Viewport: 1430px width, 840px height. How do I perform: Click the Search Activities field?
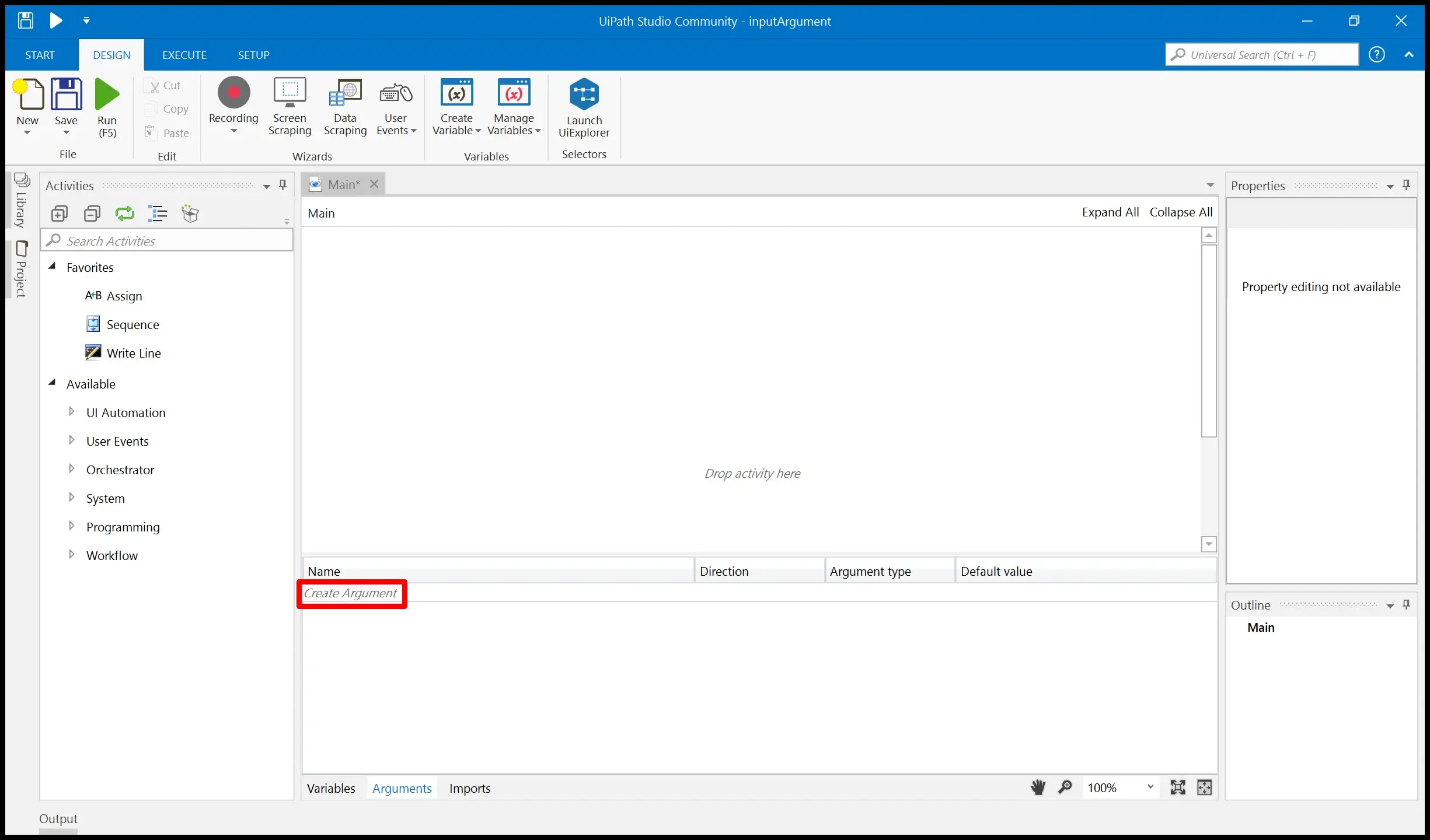click(x=167, y=240)
